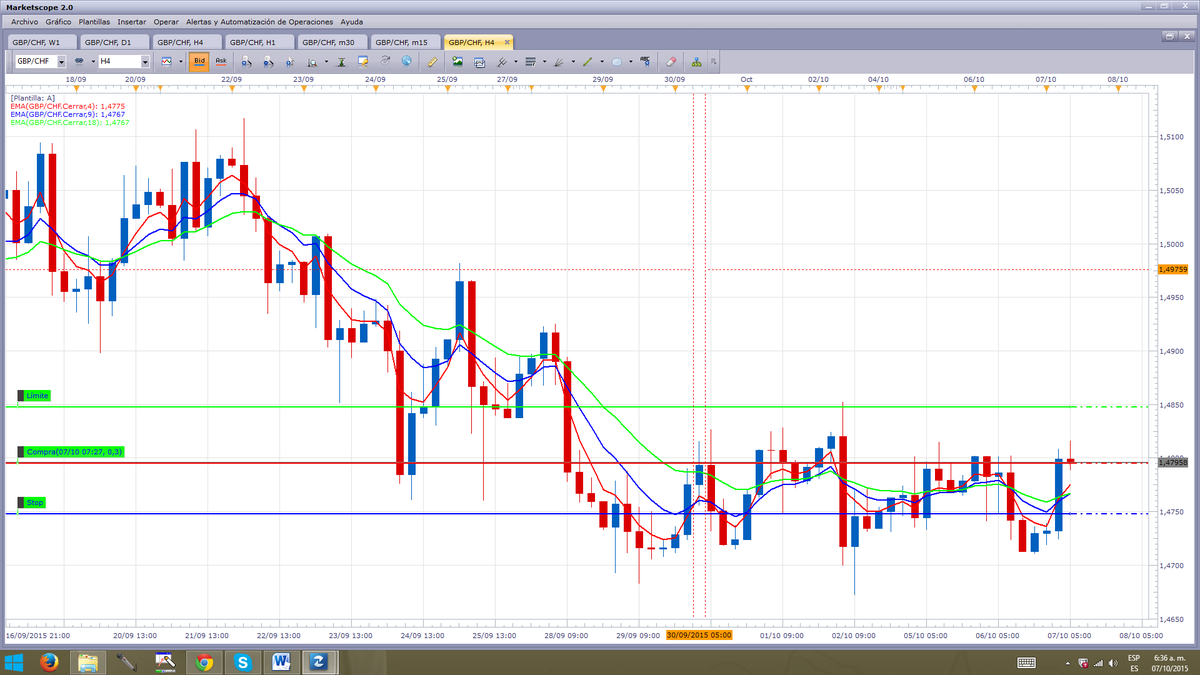Screen dimensions: 1200x675
Task: Click the ruler measure tool icon
Action: click(x=432, y=61)
